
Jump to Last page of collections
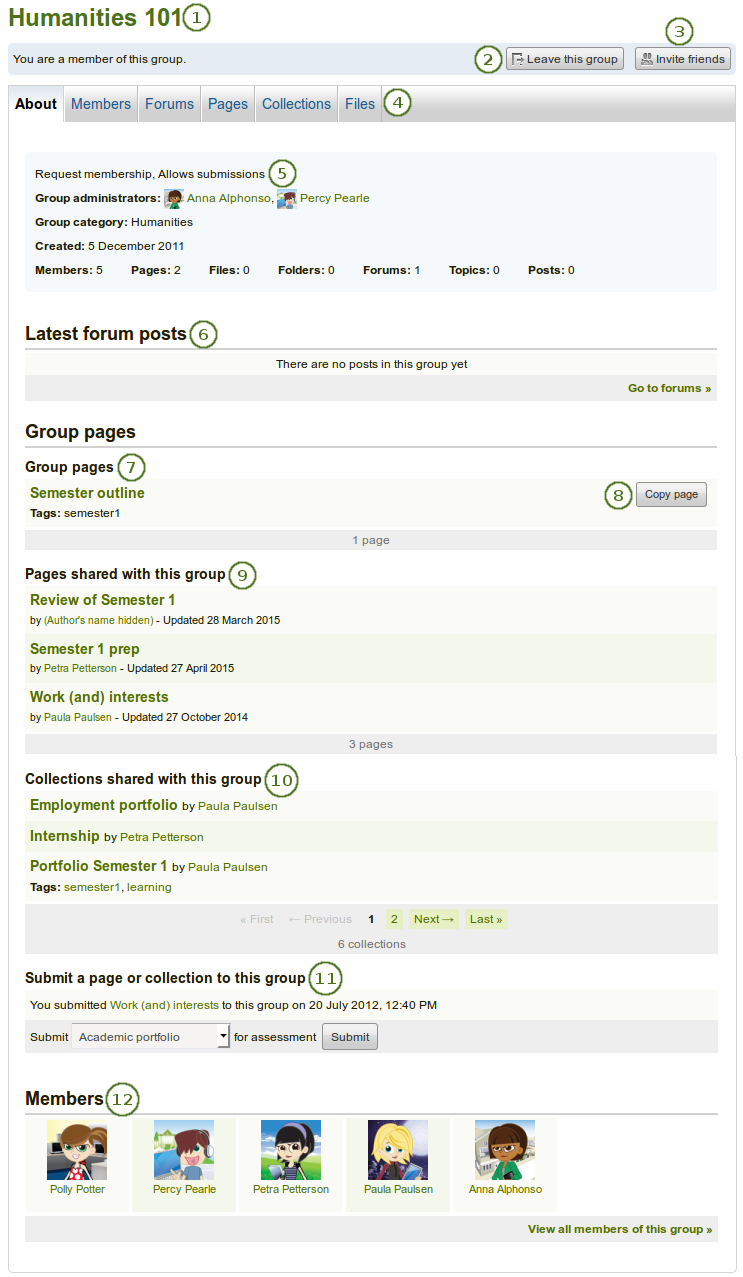click(486, 919)
